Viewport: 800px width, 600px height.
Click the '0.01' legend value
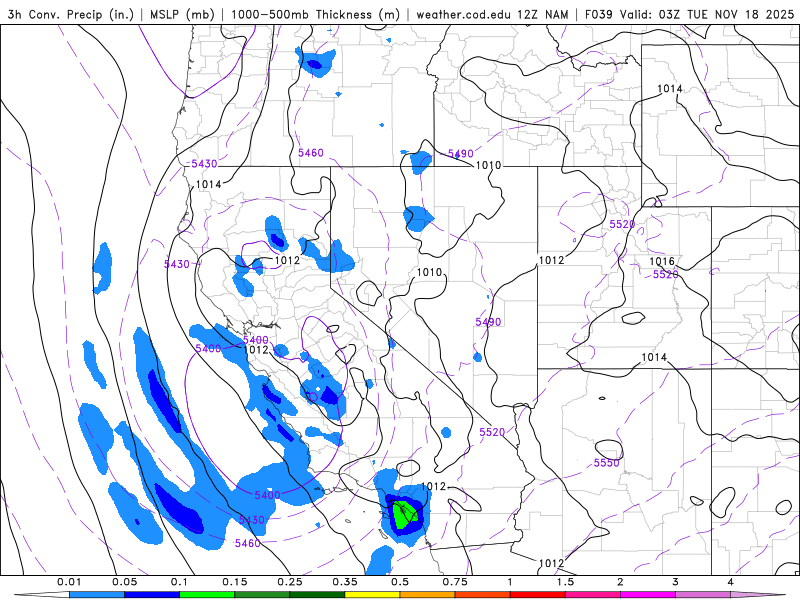pyautogui.click(x=69, y=582)
